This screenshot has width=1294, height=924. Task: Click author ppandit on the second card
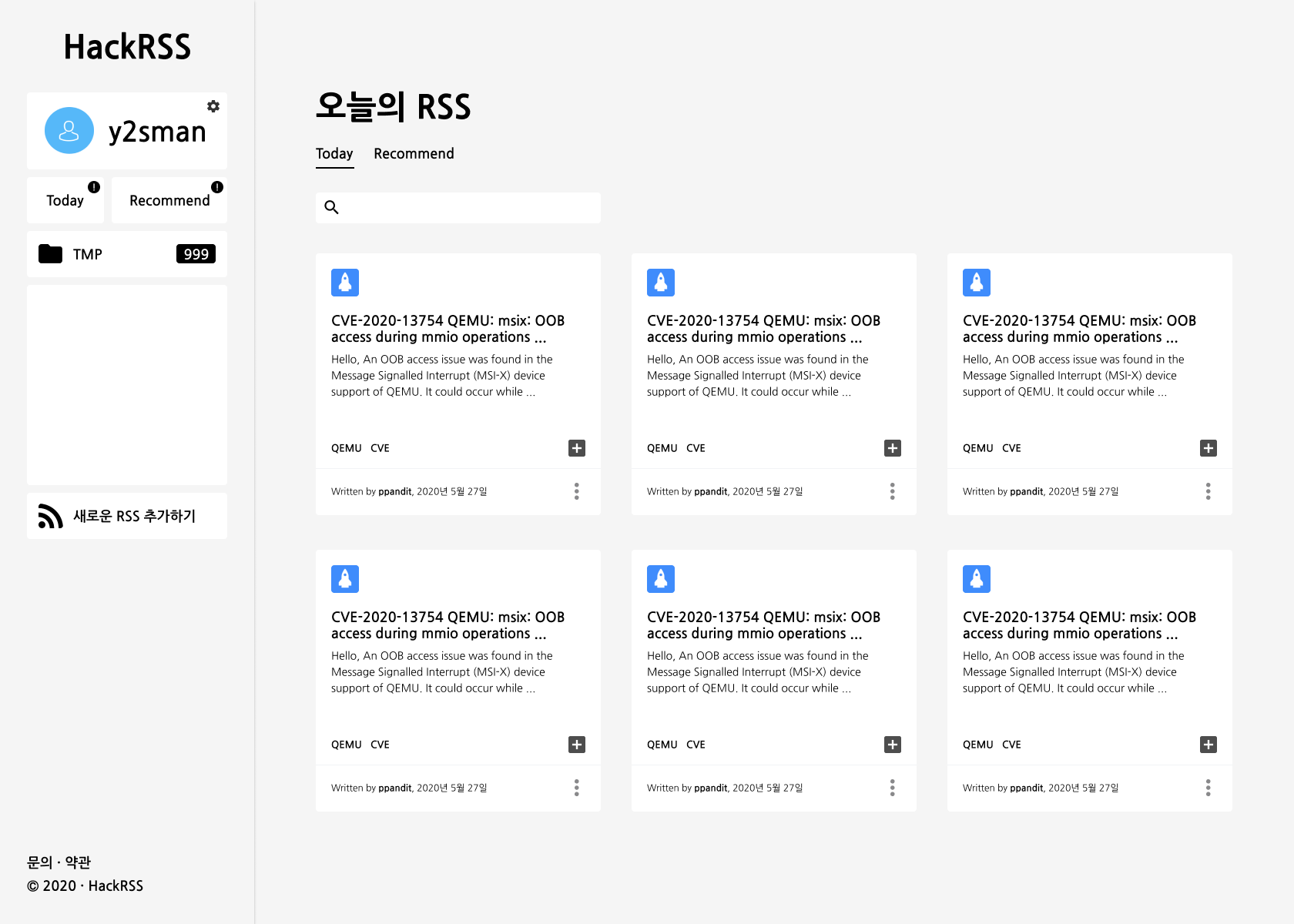pyautogui.click(x=711, y=491)
